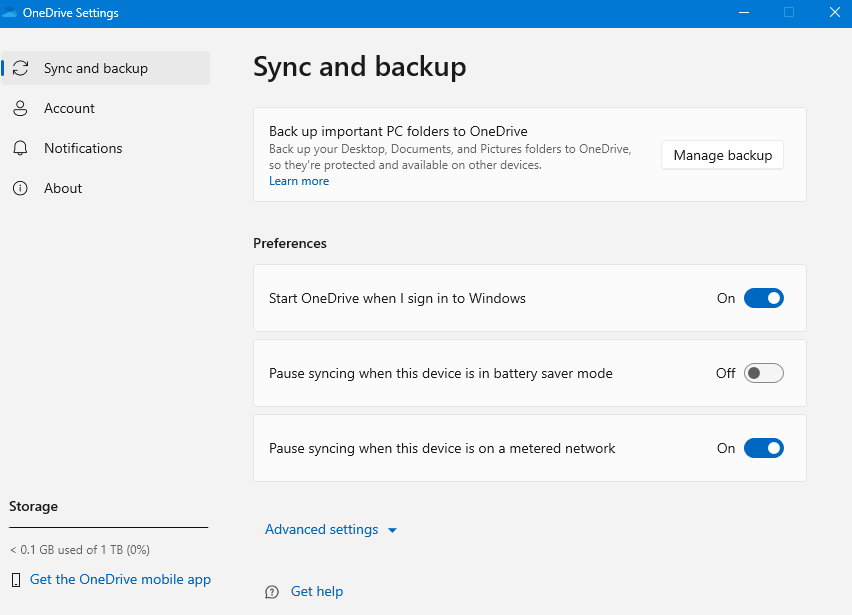Click the Preferences heading

point(290,243)
